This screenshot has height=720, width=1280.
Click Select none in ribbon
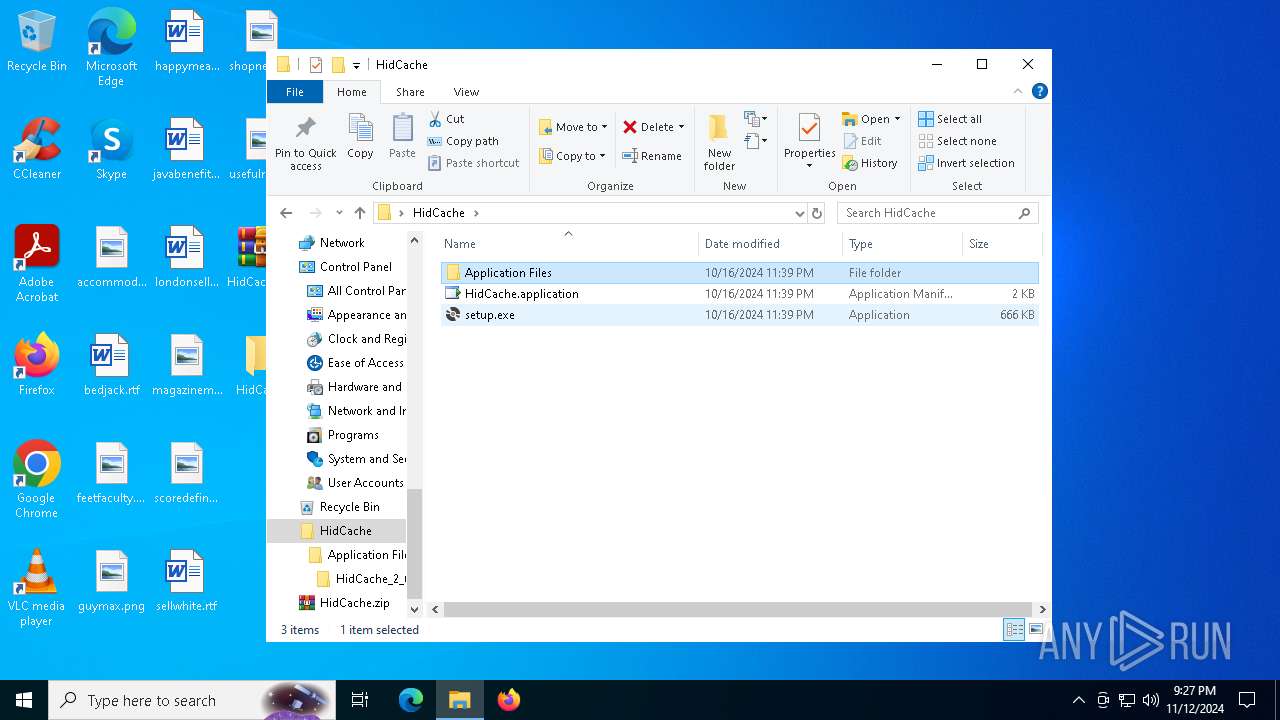pos(957,141)
